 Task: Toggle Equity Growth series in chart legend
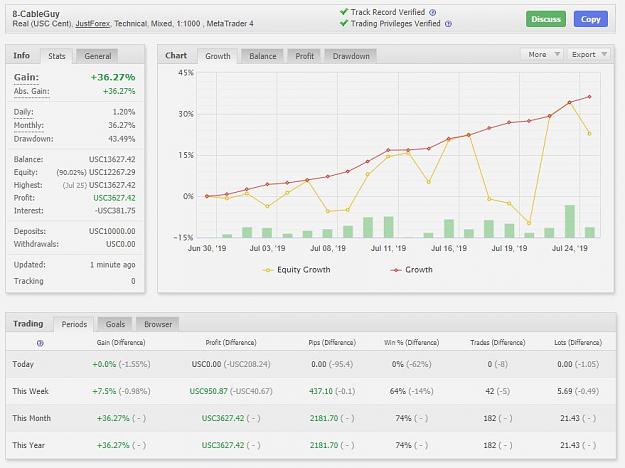pos(296,270)
